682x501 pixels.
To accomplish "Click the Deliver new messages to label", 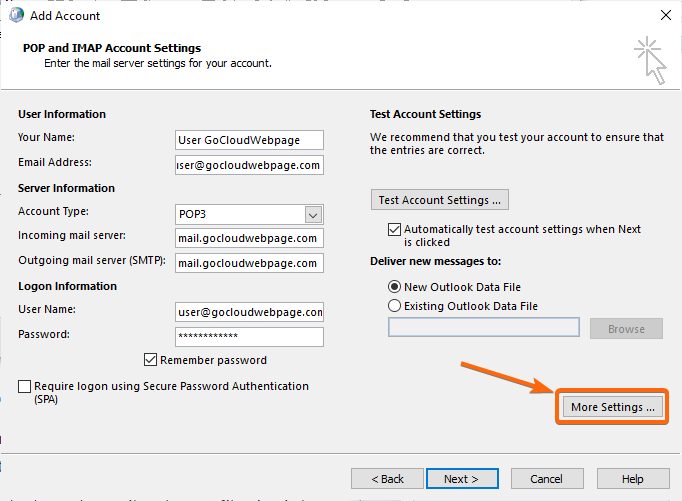I will click(435, 261).
